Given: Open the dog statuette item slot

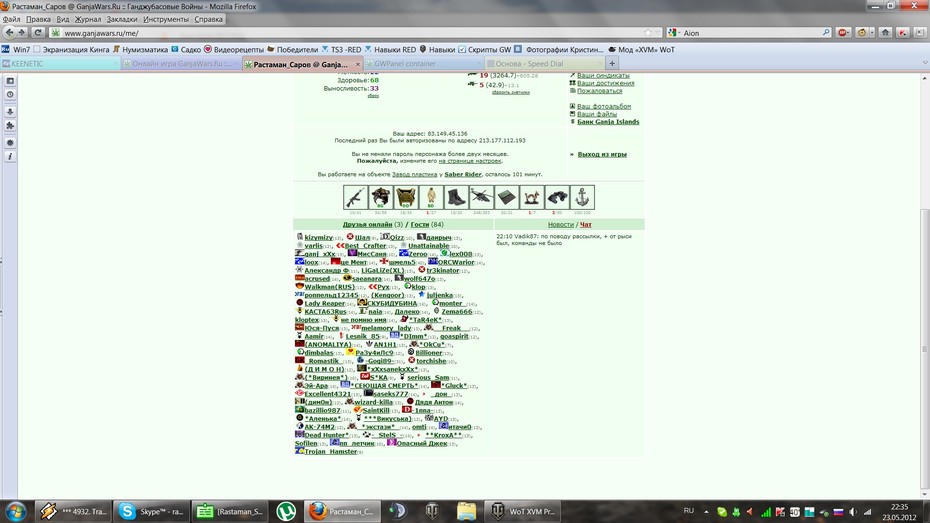Looking at the screenshot, I should (531, 197).
